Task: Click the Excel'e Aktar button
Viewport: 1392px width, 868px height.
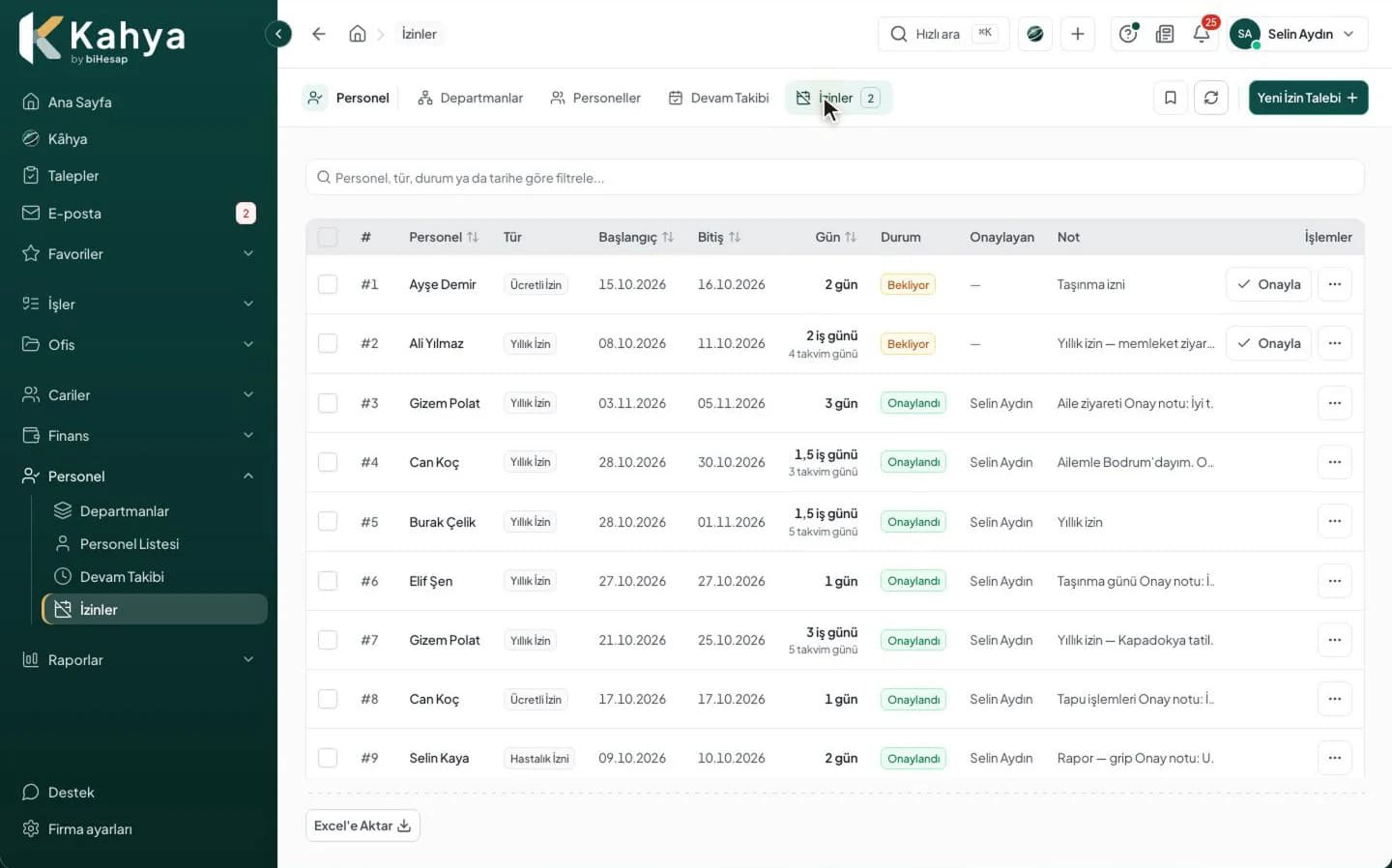Action: 362,825
